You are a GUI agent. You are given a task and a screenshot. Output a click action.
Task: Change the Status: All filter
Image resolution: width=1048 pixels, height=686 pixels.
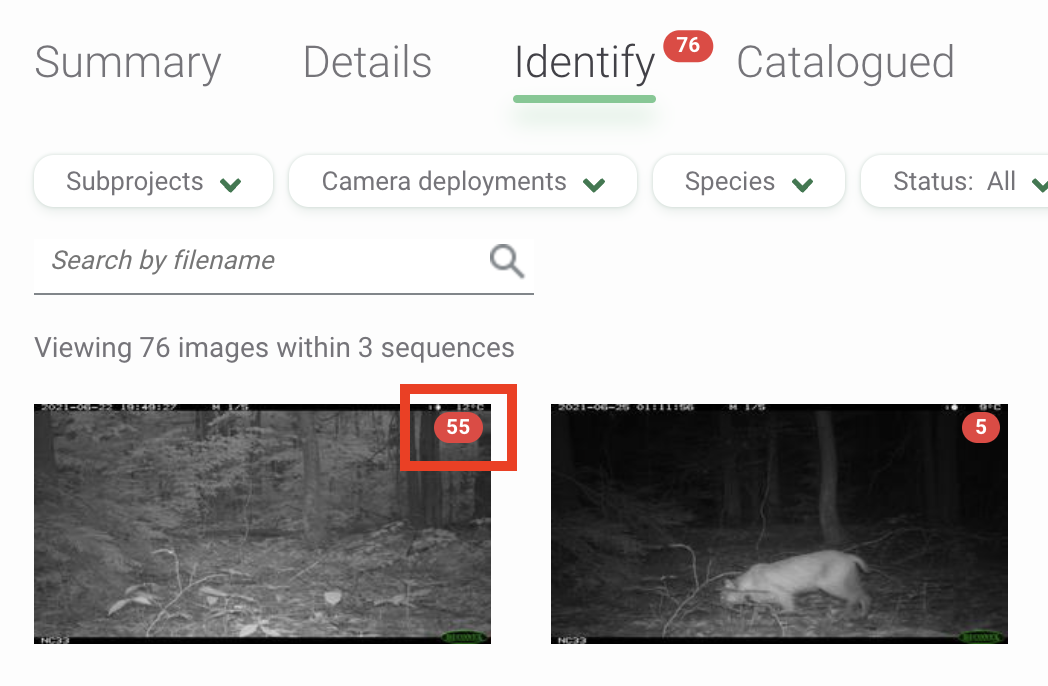click(970, 182)
